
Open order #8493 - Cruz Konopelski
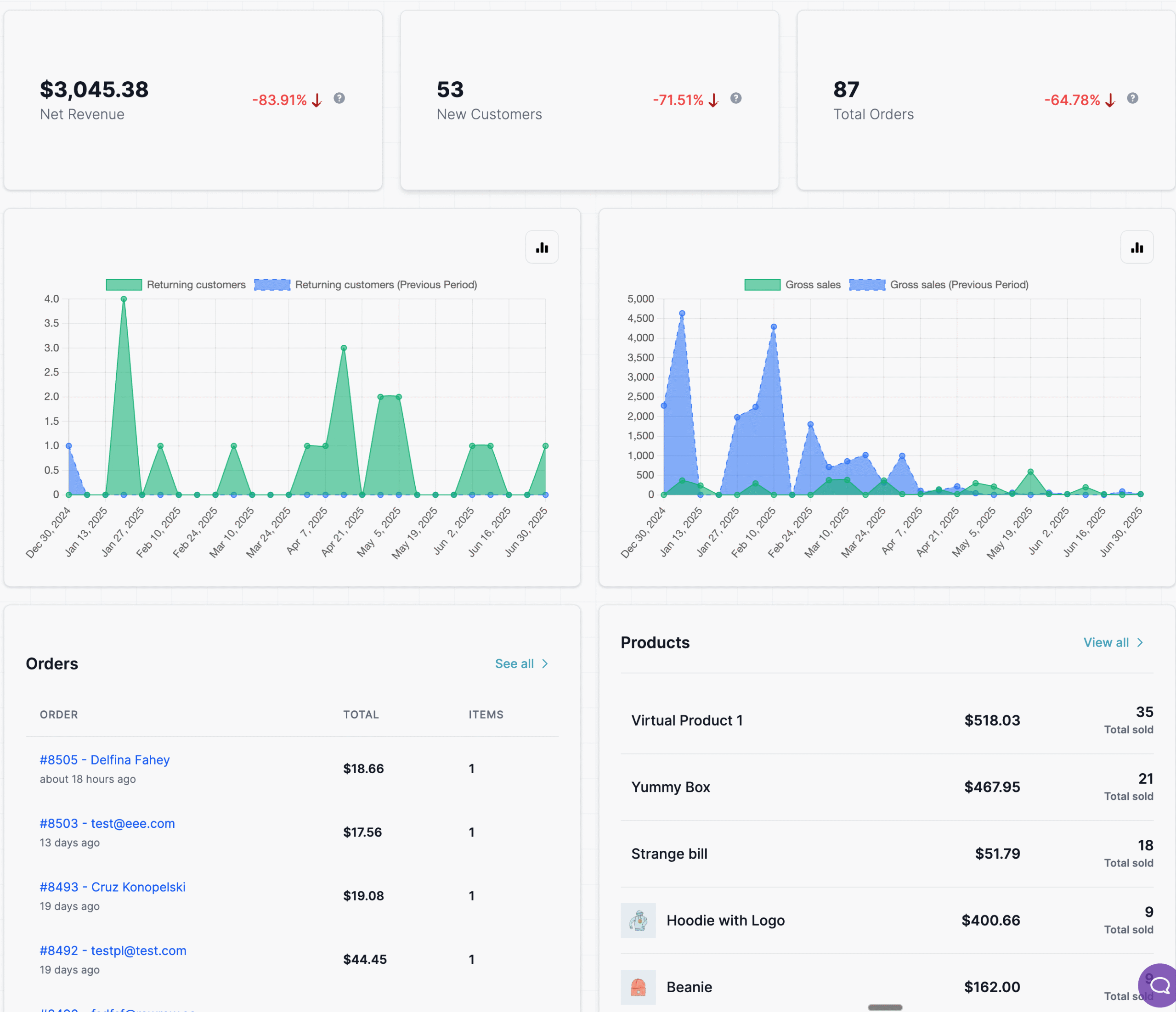(x=113, y=887)
